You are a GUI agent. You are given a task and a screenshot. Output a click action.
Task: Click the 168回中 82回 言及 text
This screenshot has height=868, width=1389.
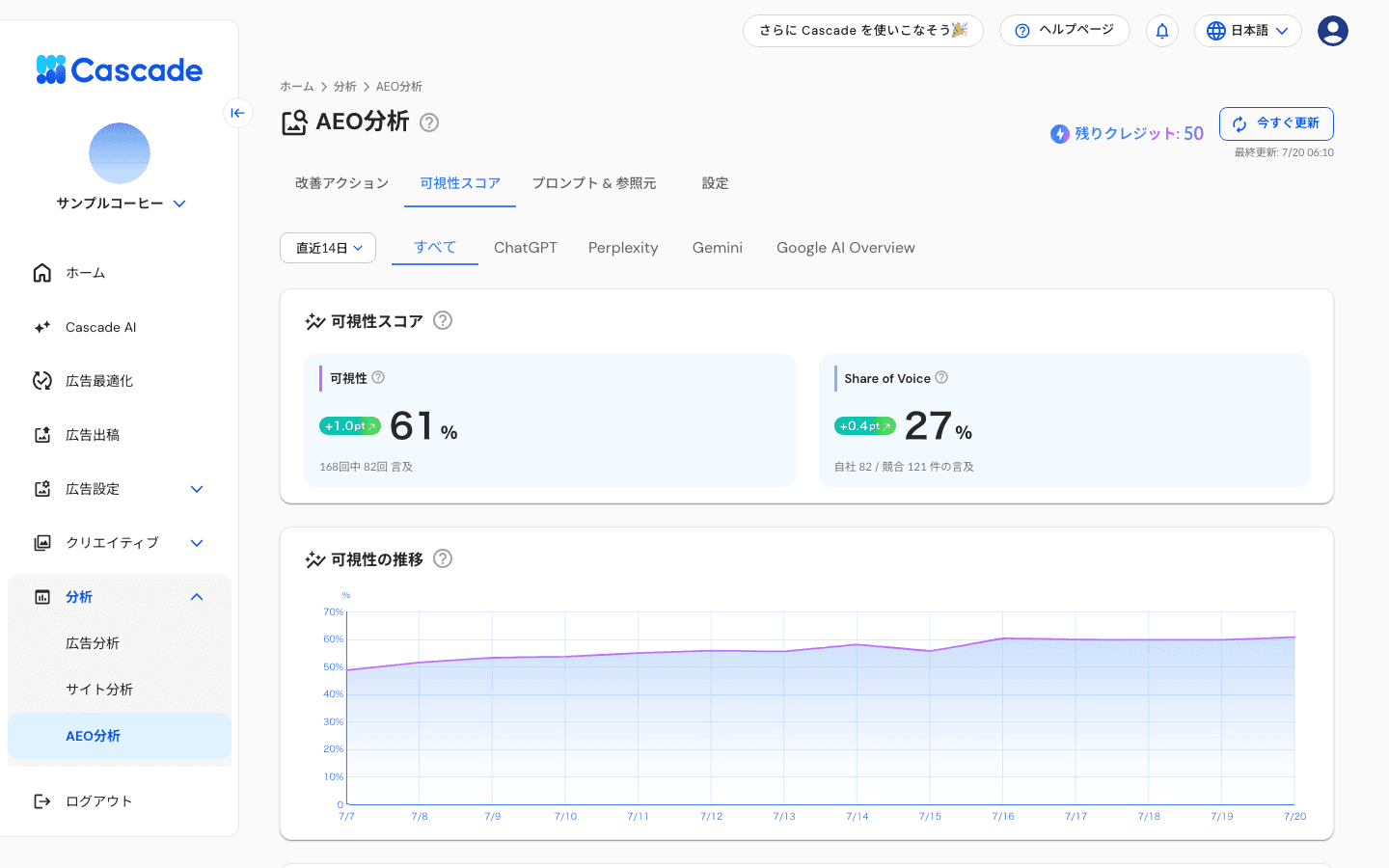[x=367, y=467]
